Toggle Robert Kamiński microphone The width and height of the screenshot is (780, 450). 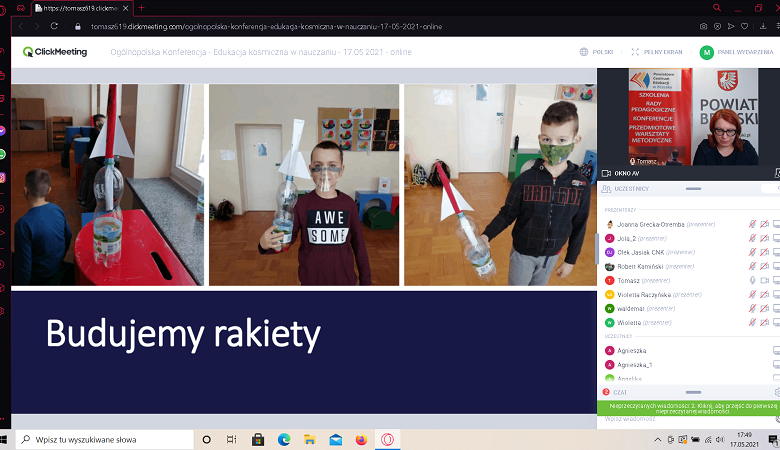pos(752,267)
